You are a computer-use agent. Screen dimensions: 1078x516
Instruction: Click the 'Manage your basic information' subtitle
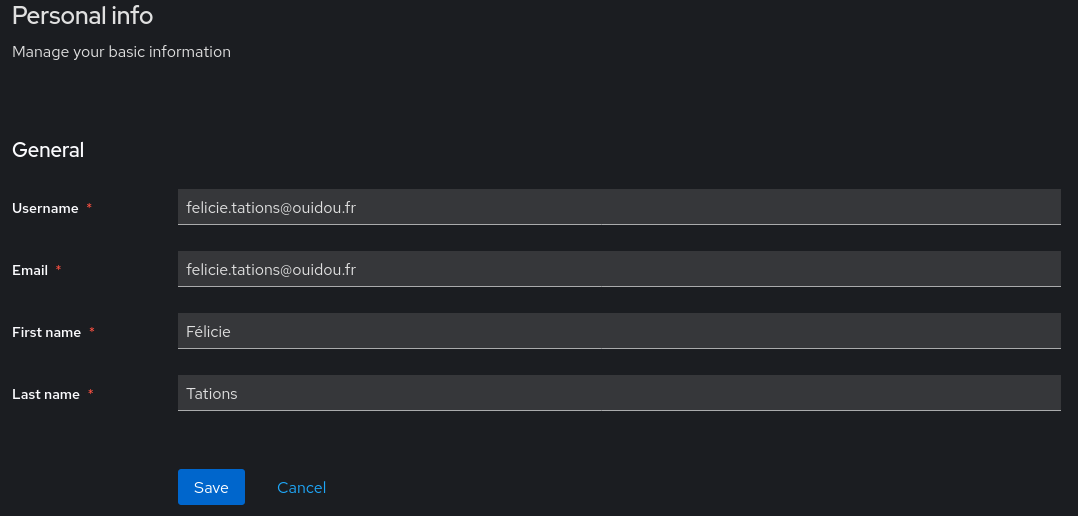pos(121,51)
